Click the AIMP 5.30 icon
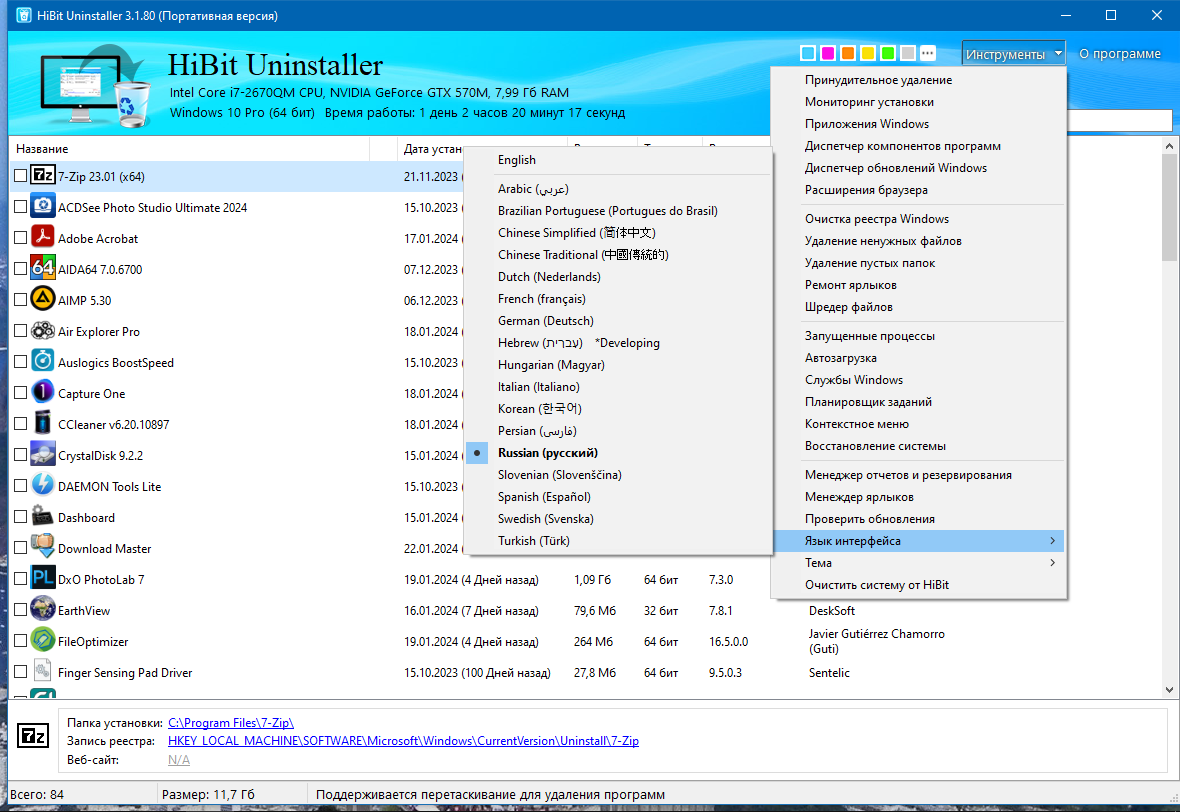Viewport: 1180px width, 812px height. (x=43, y=300)
